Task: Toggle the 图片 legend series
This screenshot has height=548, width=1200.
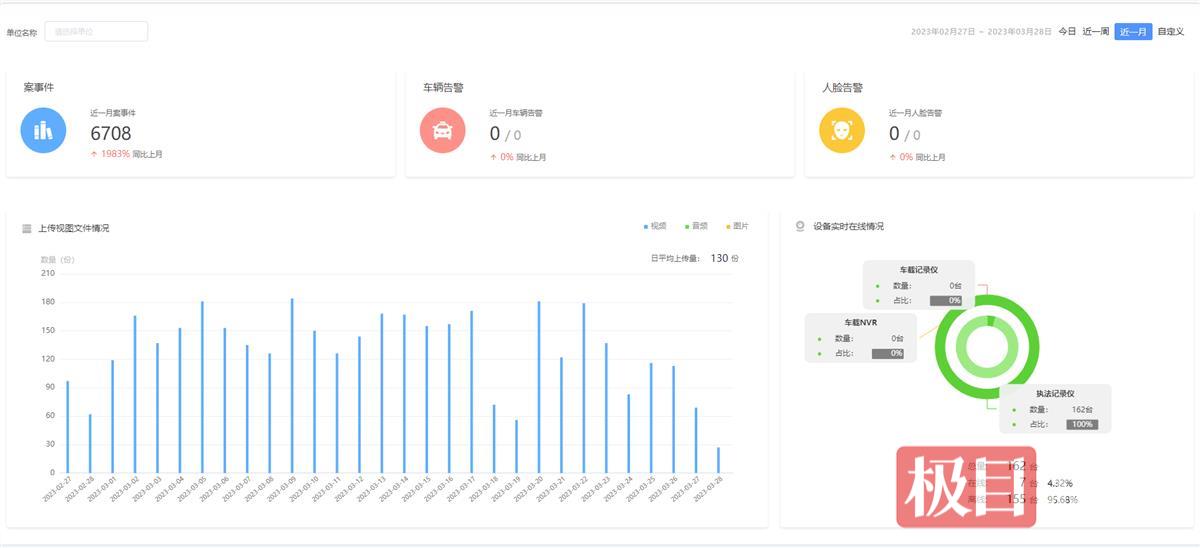Action: [736, 226]
